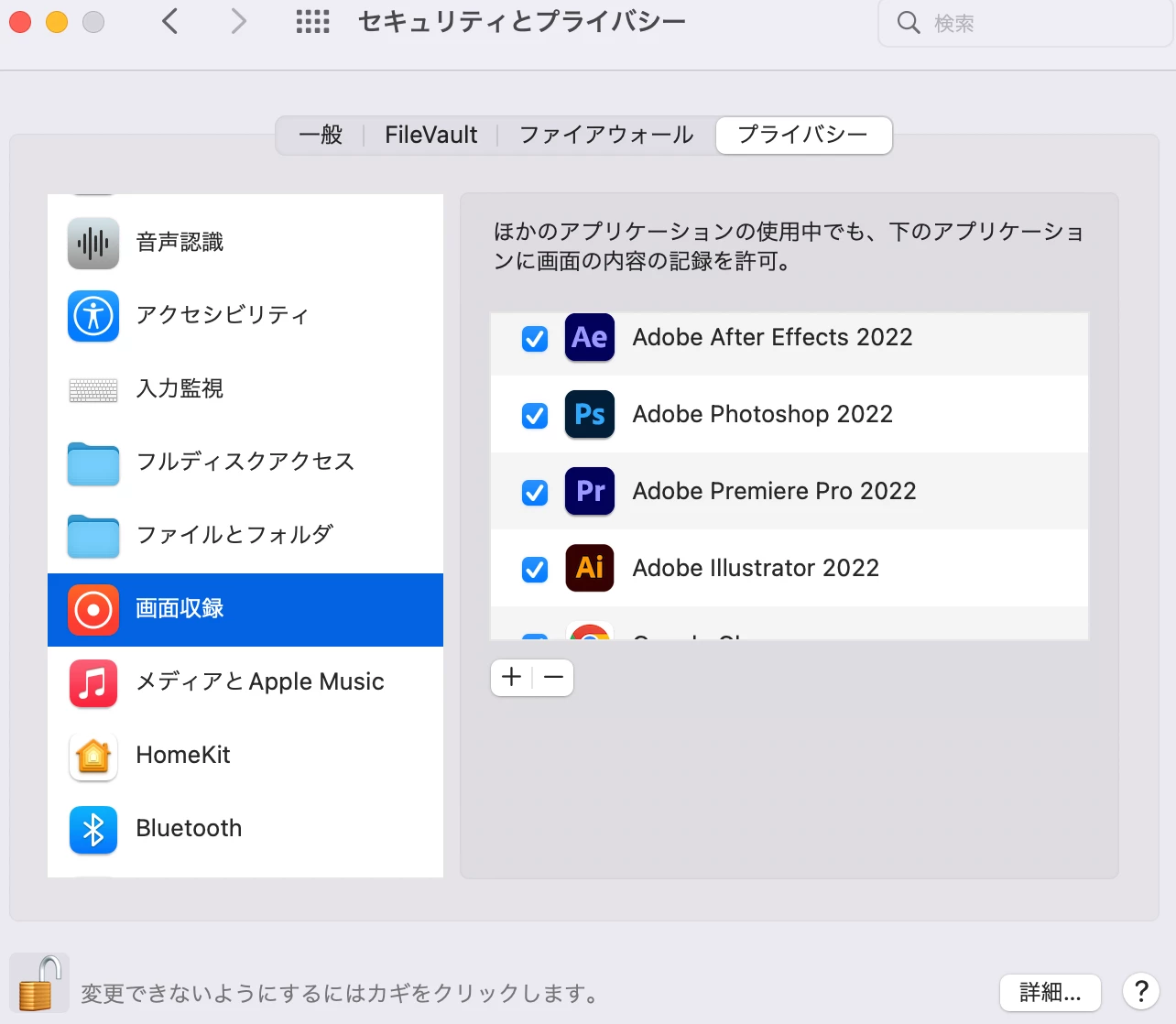Select ファイルとフォルダ in the sidebar
The height and width of the screenshot is (1024, 1176).
pos(245,536)
